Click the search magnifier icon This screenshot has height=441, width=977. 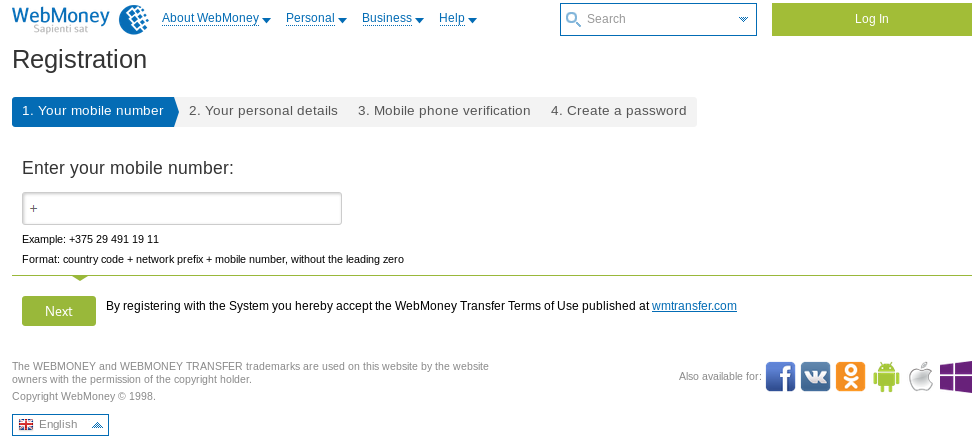click(x=573, y=19)
